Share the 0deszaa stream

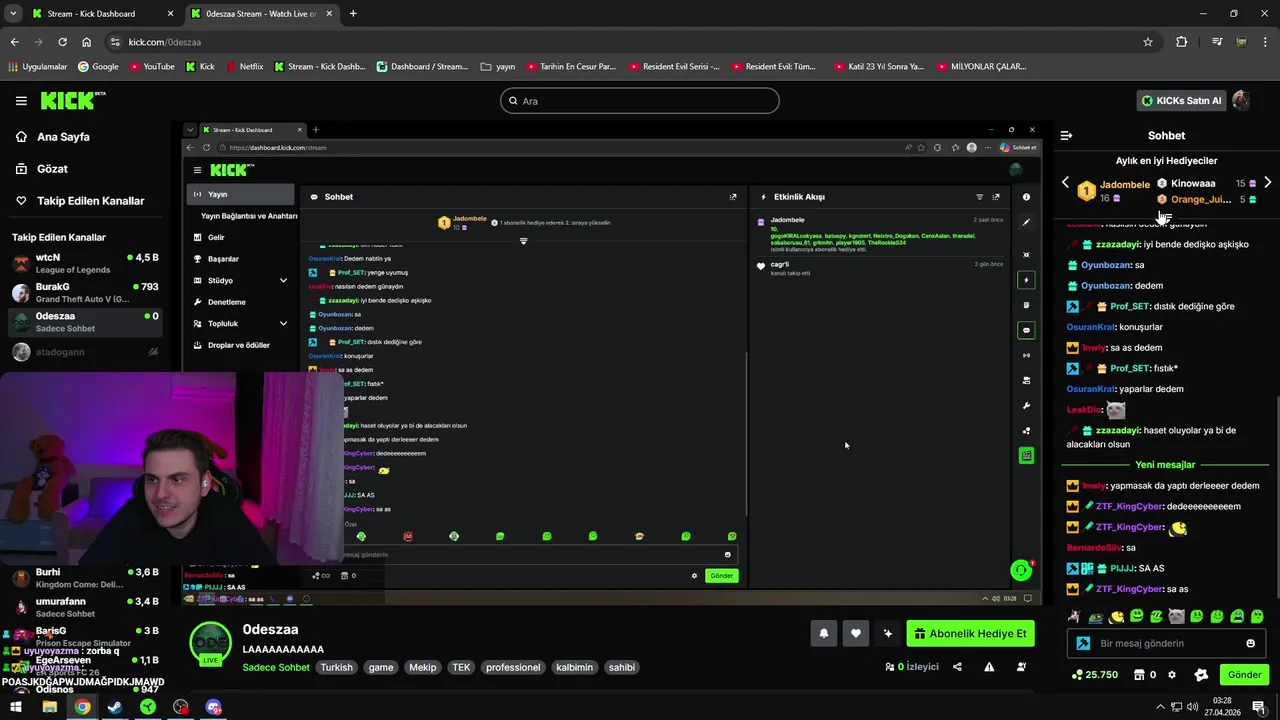tap(957, 667)
